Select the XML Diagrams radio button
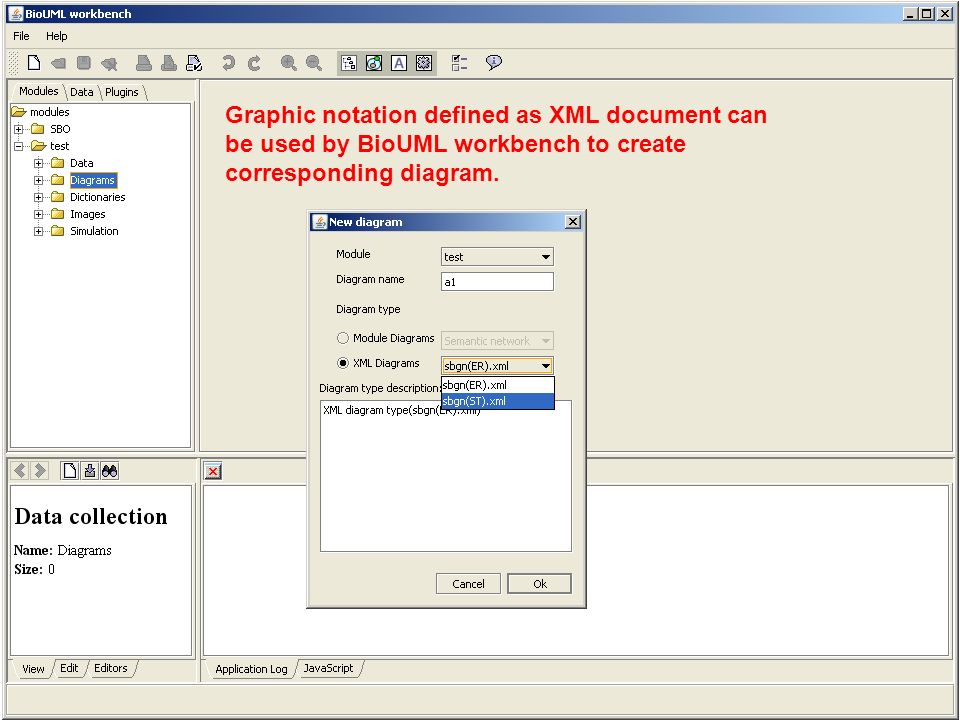Screen dimensions: 960x720 tap(343, 363)
